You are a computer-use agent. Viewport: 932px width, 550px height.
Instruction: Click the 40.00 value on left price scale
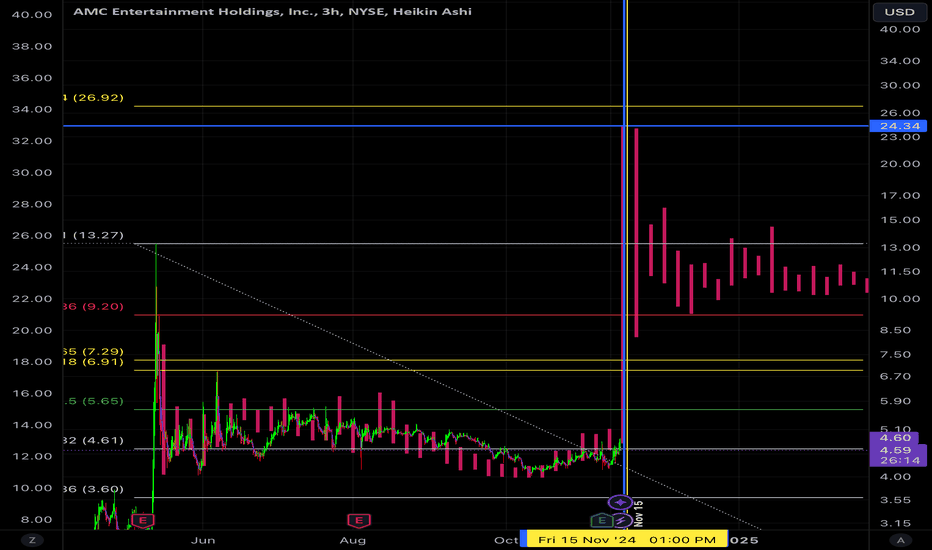tap(32, 15)
